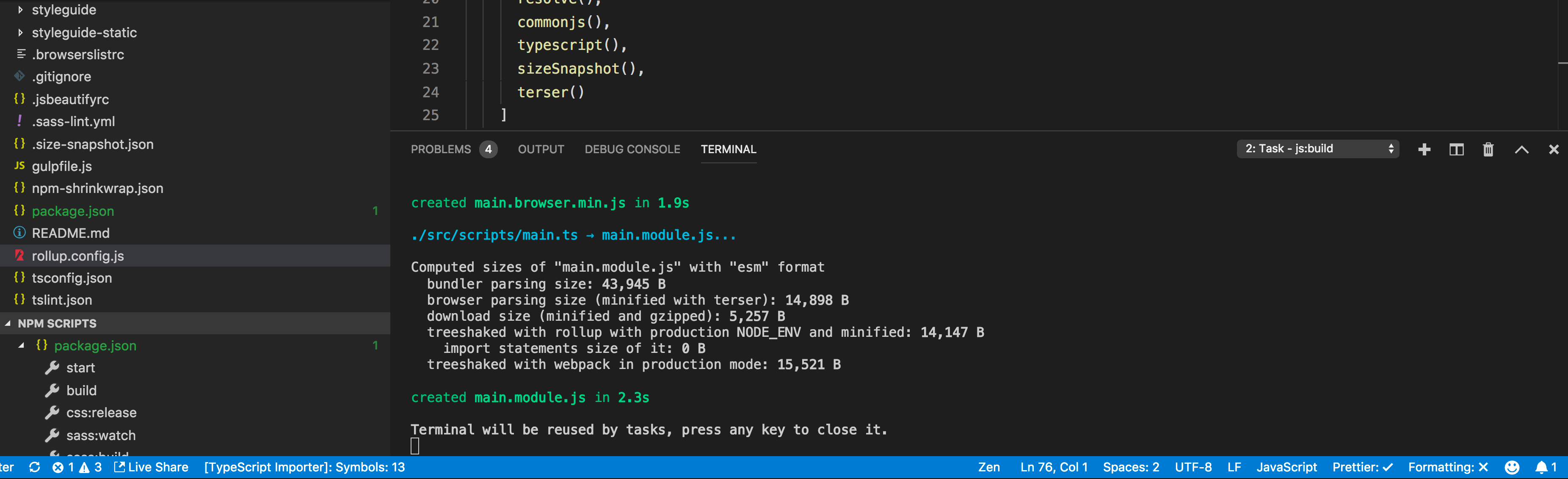Click the smiley feedback icon

pos(1511,467)
